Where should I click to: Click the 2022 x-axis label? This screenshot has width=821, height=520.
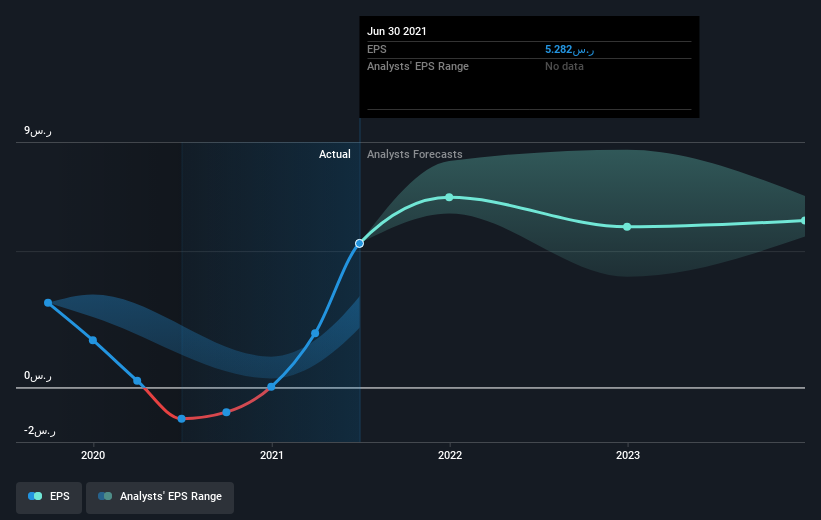(450, 455)
